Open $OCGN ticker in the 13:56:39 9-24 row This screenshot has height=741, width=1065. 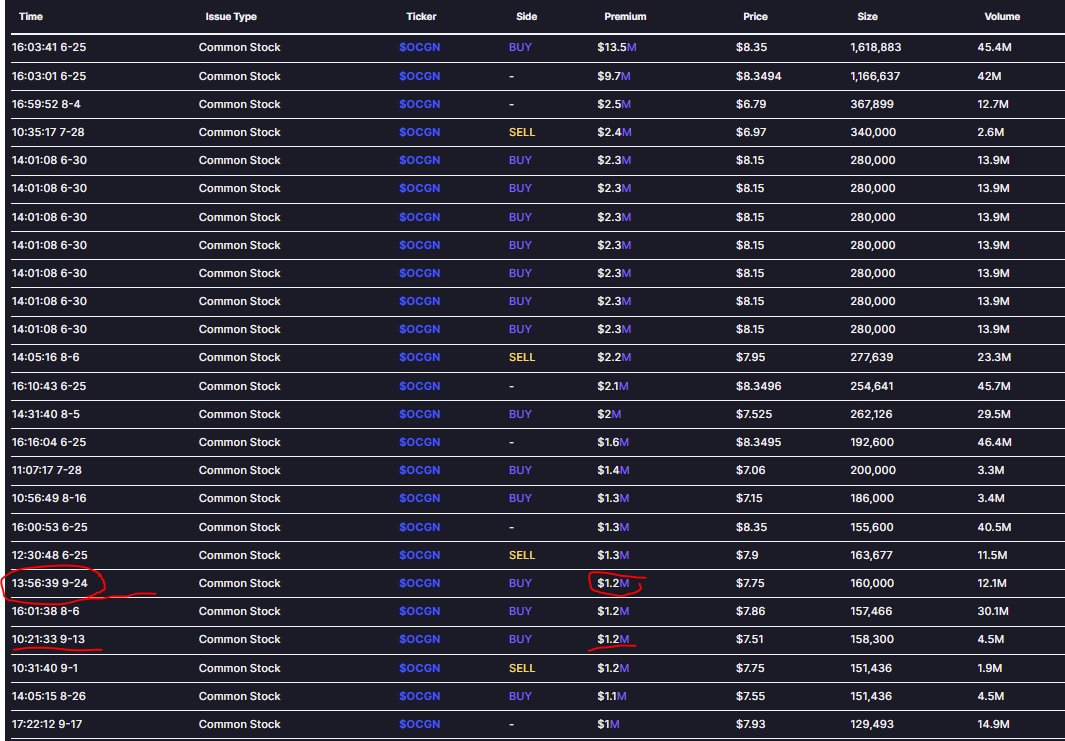(x=419, y=583)
